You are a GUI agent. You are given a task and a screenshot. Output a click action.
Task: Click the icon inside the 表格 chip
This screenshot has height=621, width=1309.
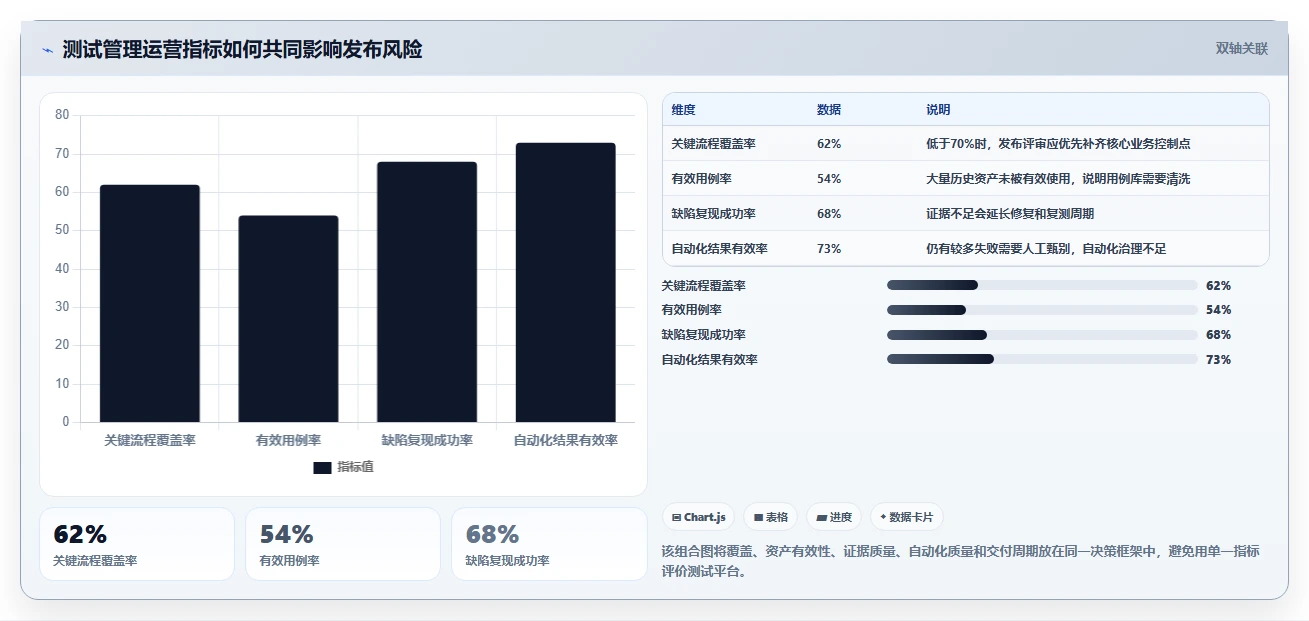click(x=759, y=517)
